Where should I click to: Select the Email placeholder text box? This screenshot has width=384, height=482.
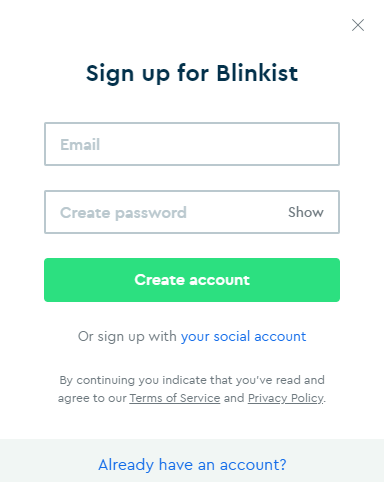pos(192,144)
